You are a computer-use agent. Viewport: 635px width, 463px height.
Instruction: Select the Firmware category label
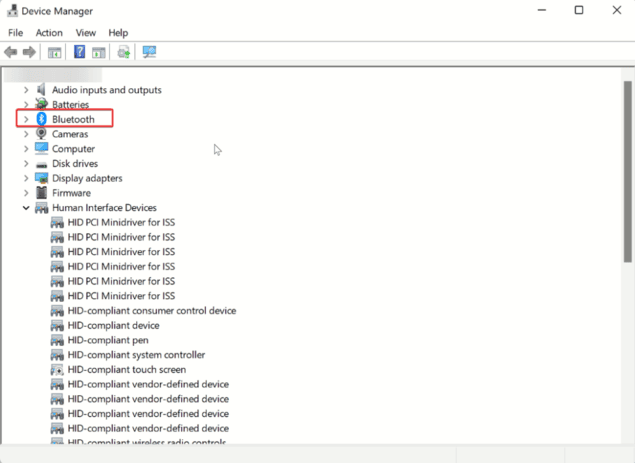pyautogui.click(x=71, y=193)
